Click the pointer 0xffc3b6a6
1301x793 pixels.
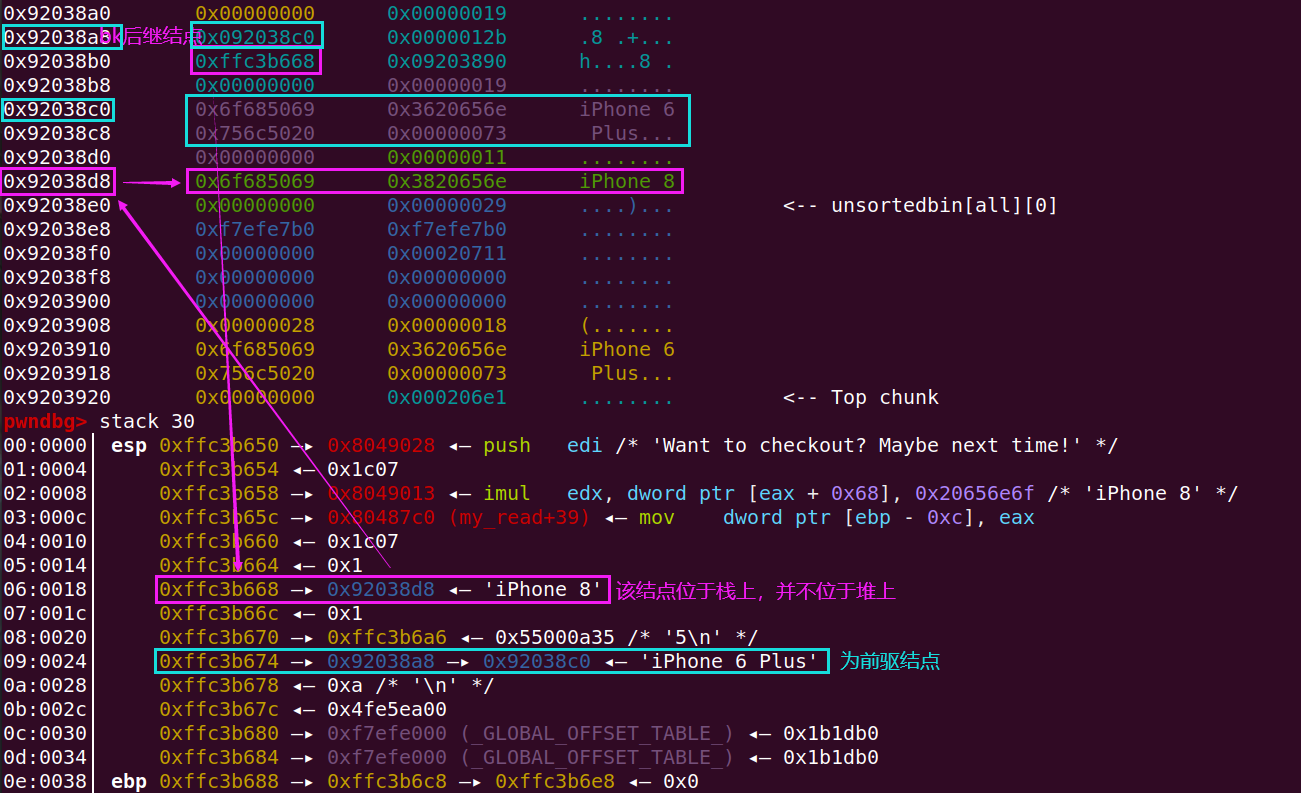point(387,638)
